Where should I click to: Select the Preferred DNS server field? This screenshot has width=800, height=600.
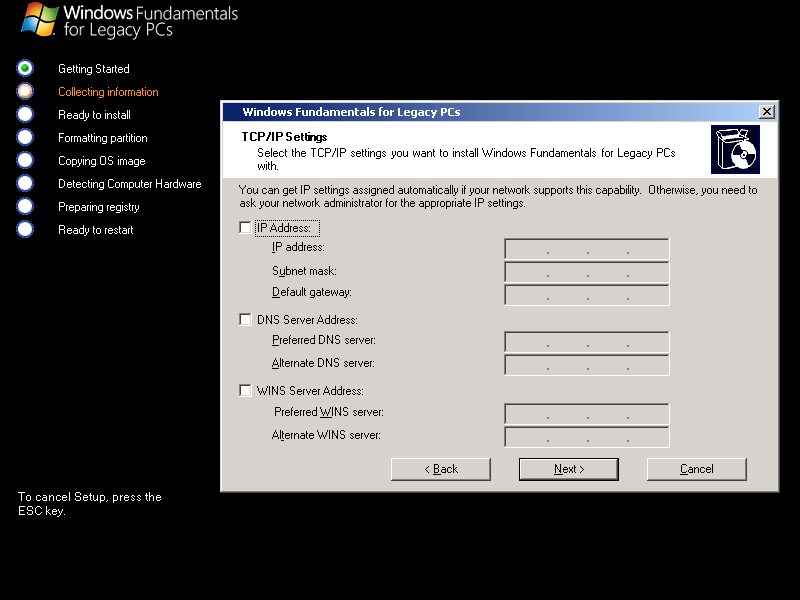(x=587, y=342)
